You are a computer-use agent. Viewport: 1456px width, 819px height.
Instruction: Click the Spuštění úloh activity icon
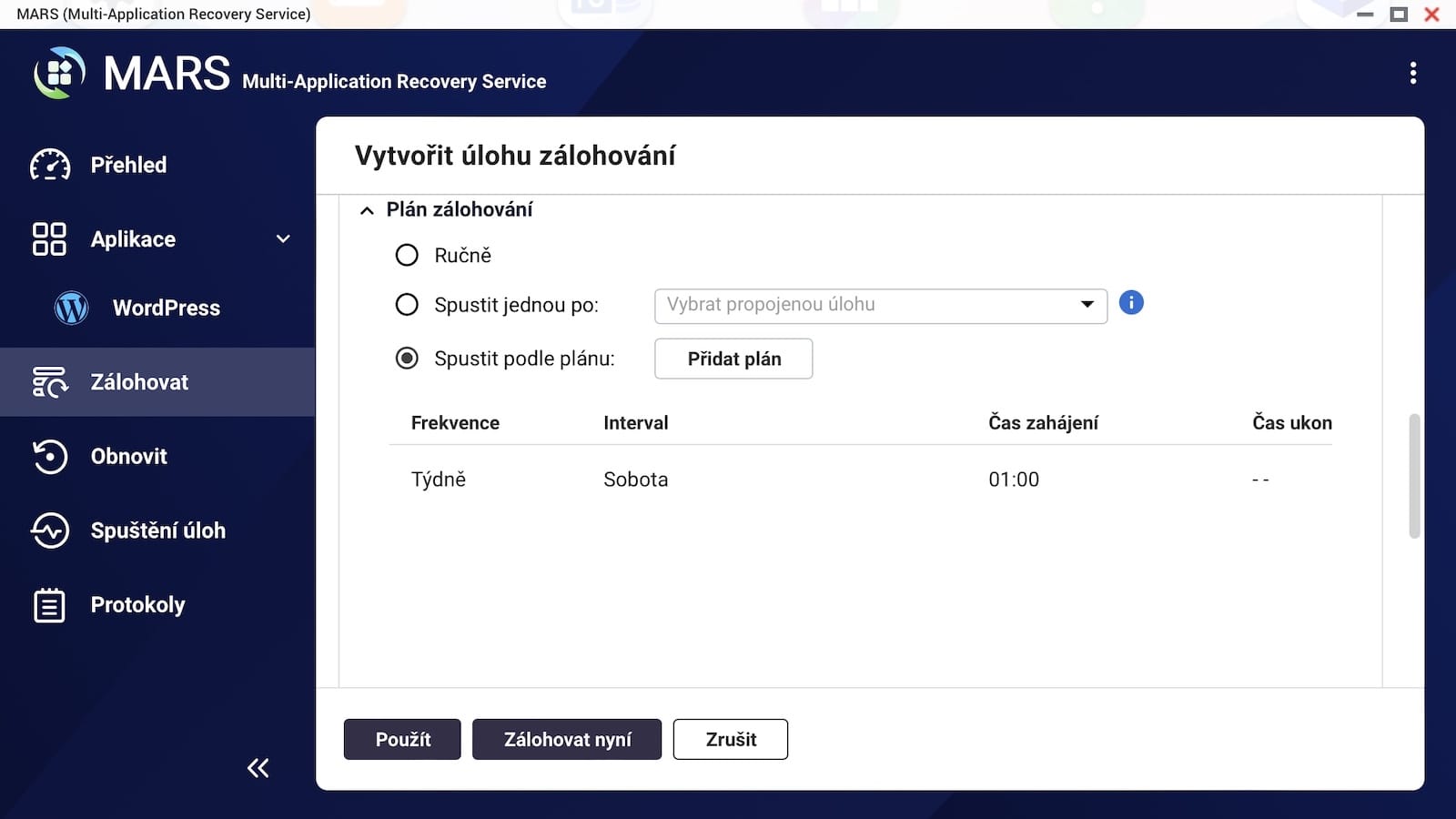tap(50, 531)
